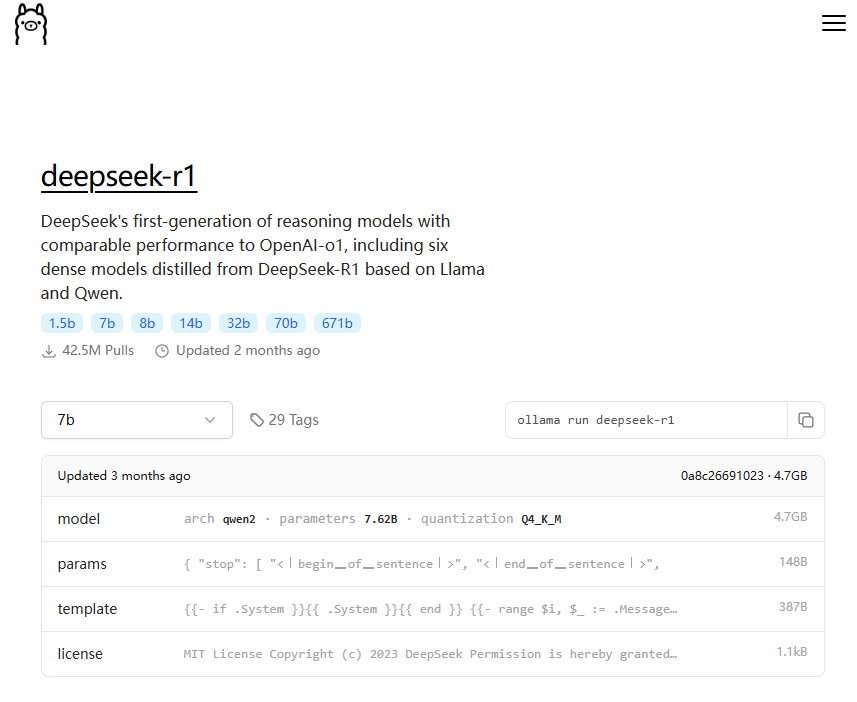Expand the dropdown chevron arrow

coord(210,420)
